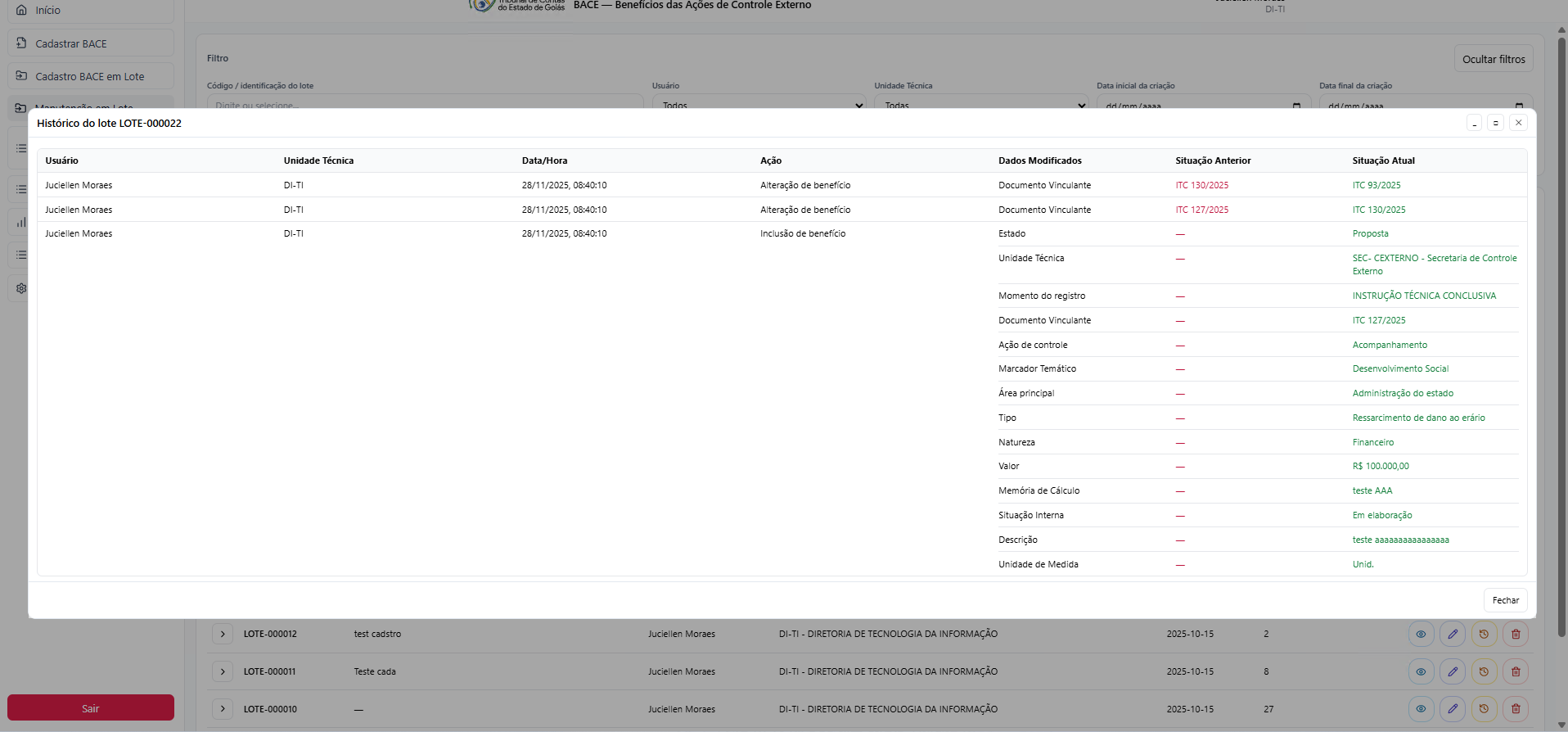Expand the LOTE-000010 row chevron
The width and height of the screenshot is (1568, 732).
(x=223, y=709)
